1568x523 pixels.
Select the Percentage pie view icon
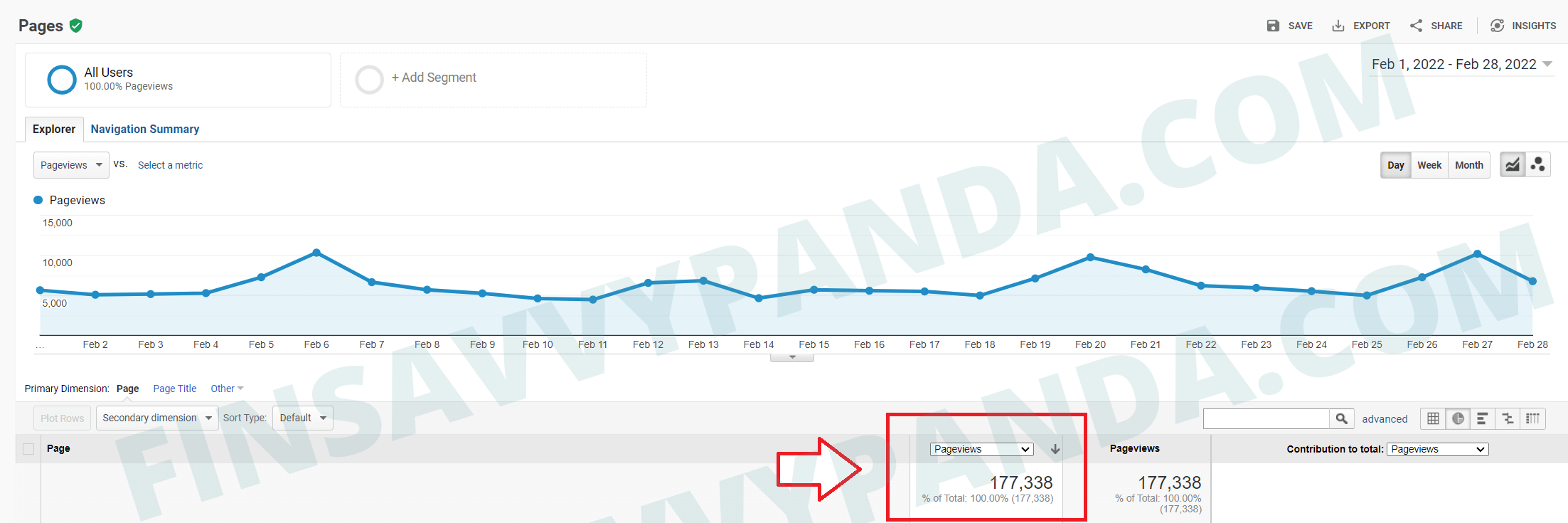pos(1458,419)
